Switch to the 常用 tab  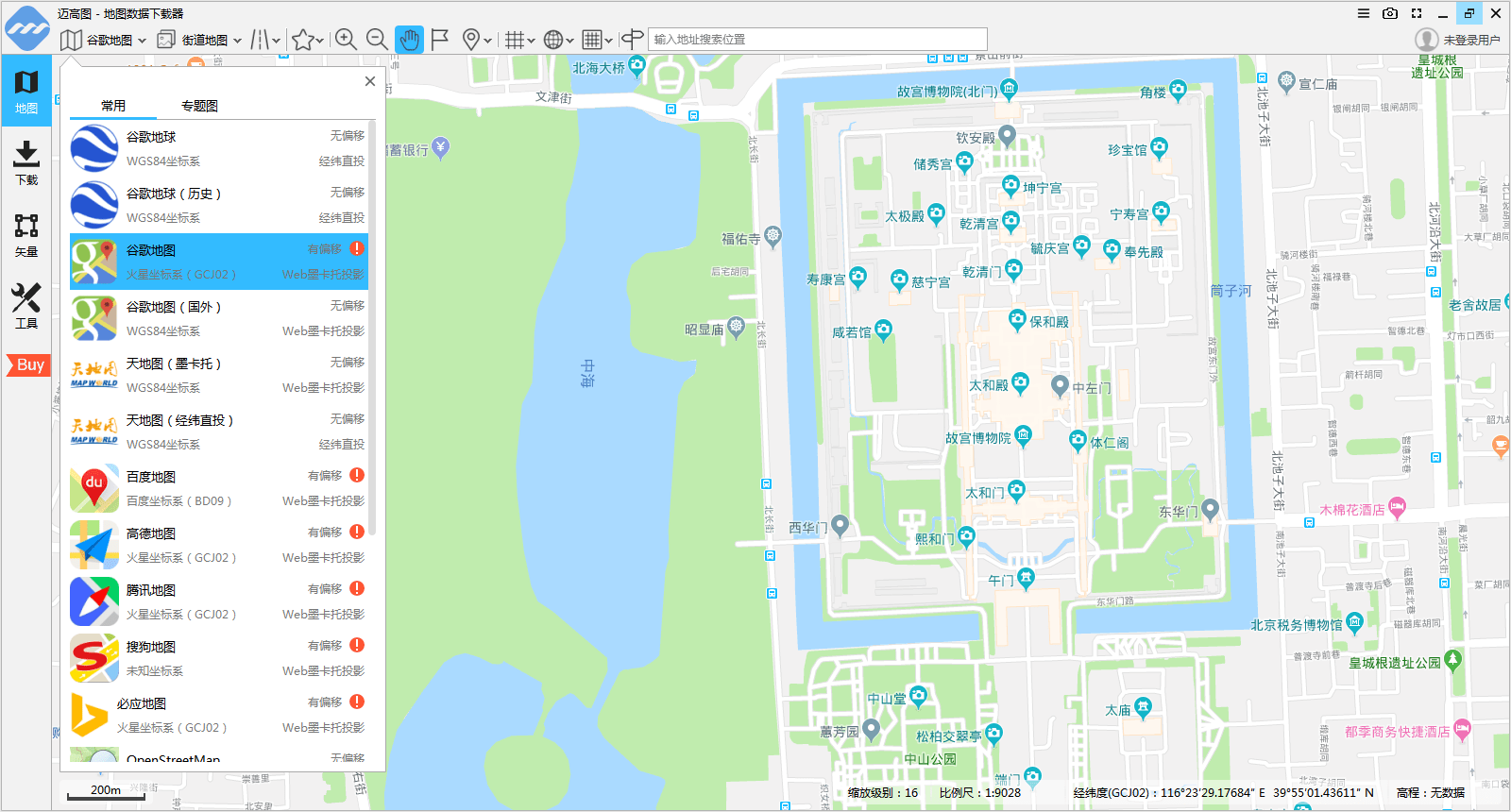click(x=113, y=106)
